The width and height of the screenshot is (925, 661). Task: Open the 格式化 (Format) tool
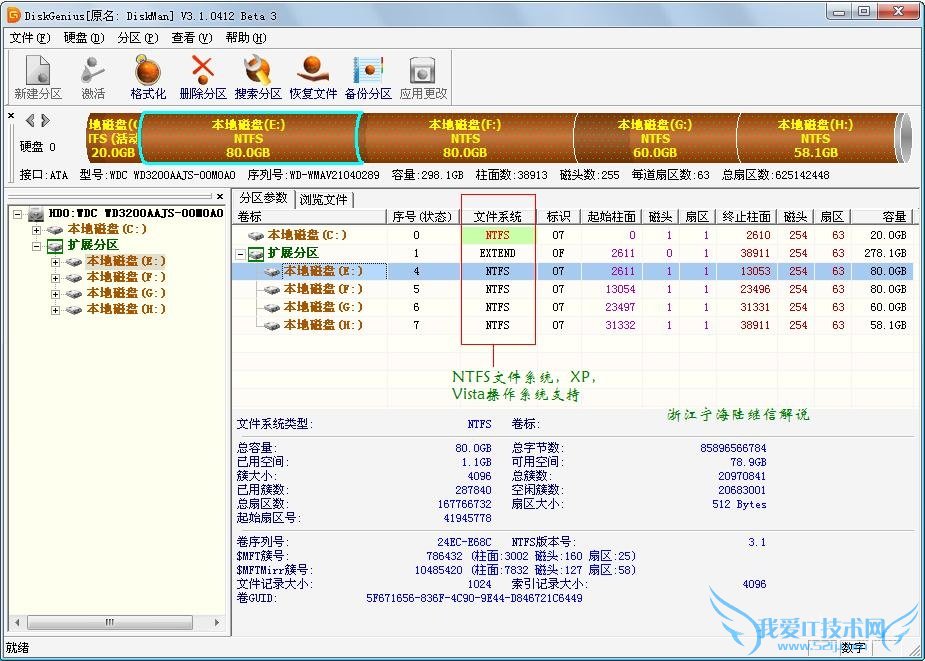point(147,77)
